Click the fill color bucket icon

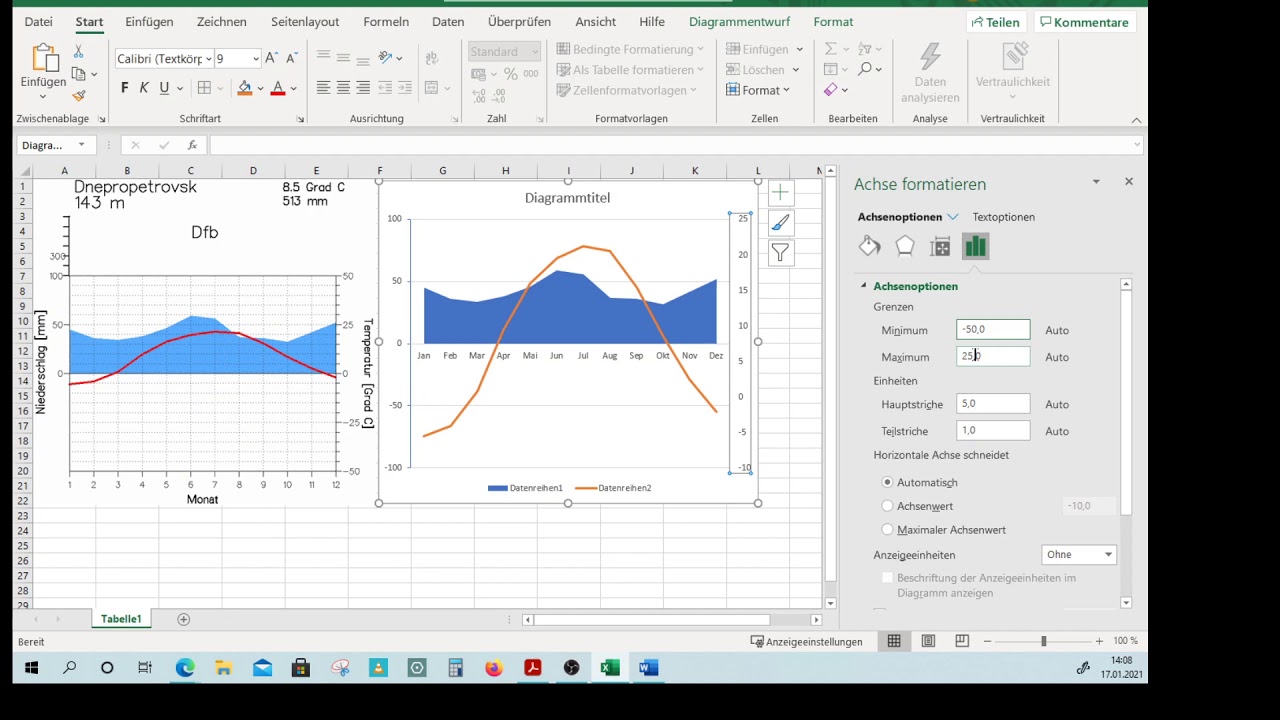[x=244, y=88]
